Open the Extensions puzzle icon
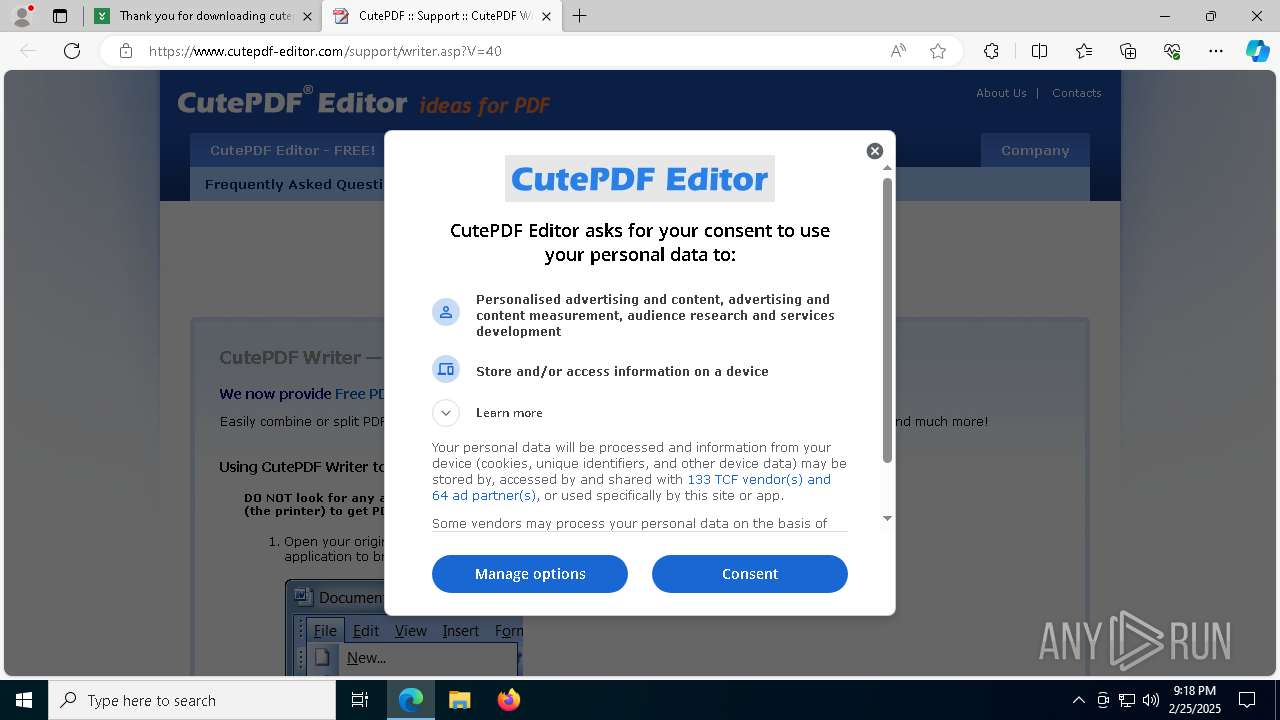 [x=991, y=51]
